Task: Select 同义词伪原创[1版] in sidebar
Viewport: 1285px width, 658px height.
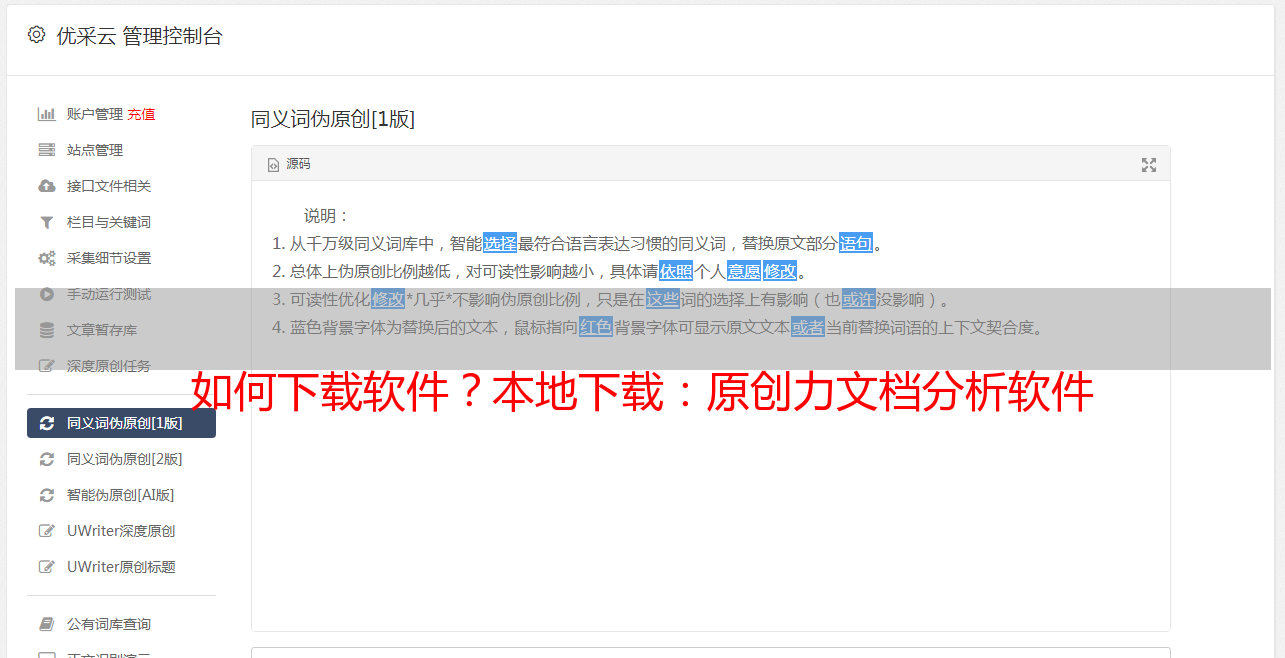Action: 121,423
